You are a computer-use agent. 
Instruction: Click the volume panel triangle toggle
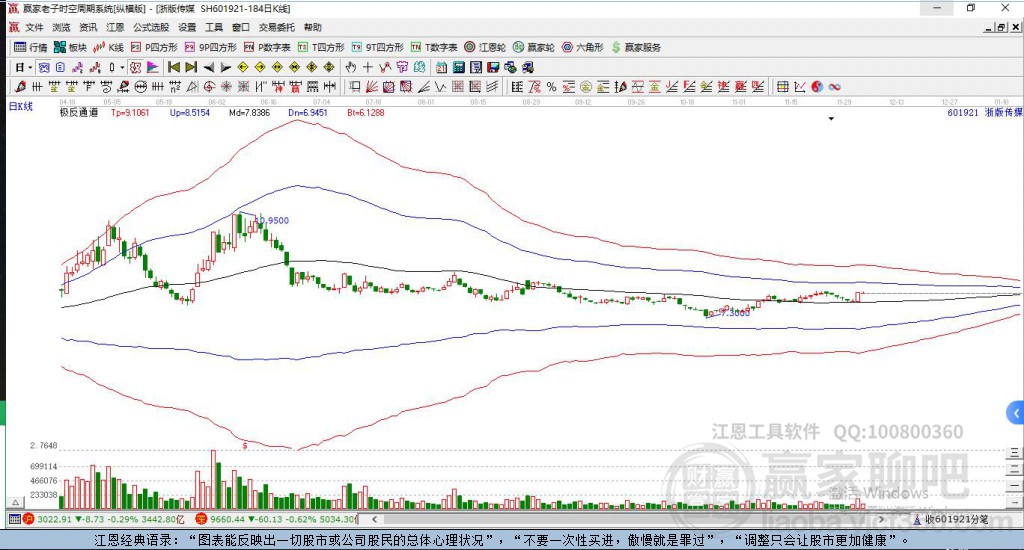coord(15,502)
